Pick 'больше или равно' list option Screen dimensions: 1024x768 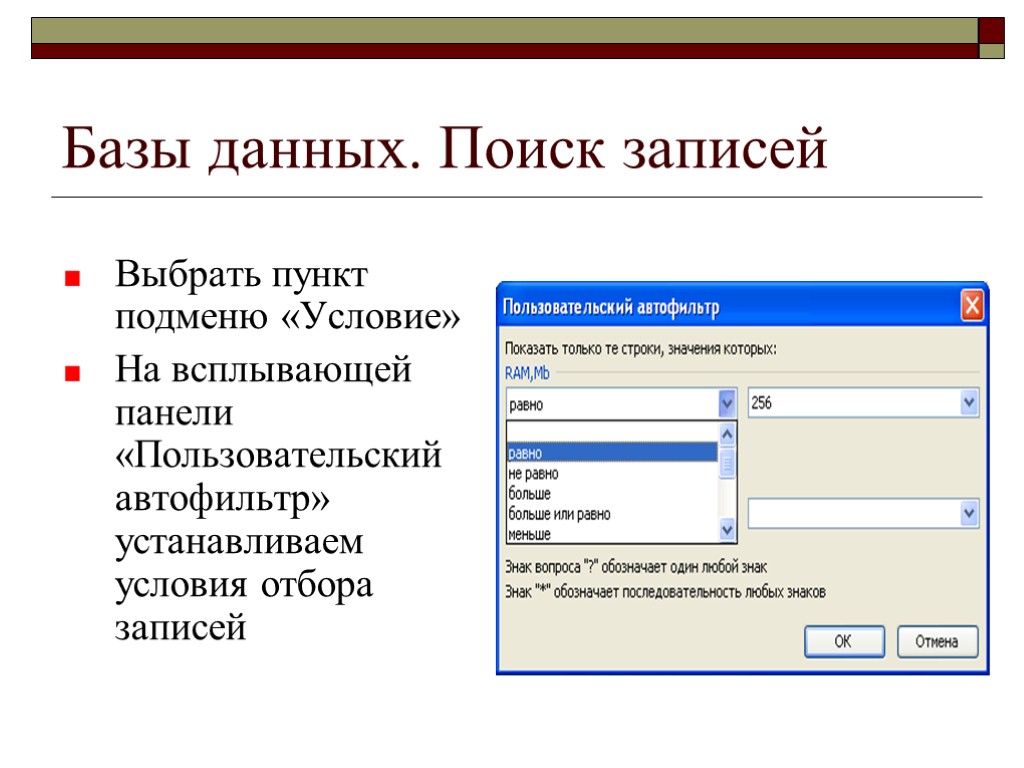point(612,513)
